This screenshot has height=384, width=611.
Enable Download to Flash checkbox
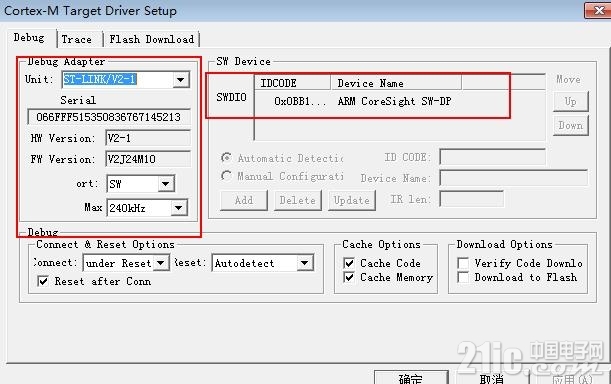[463, 277]
